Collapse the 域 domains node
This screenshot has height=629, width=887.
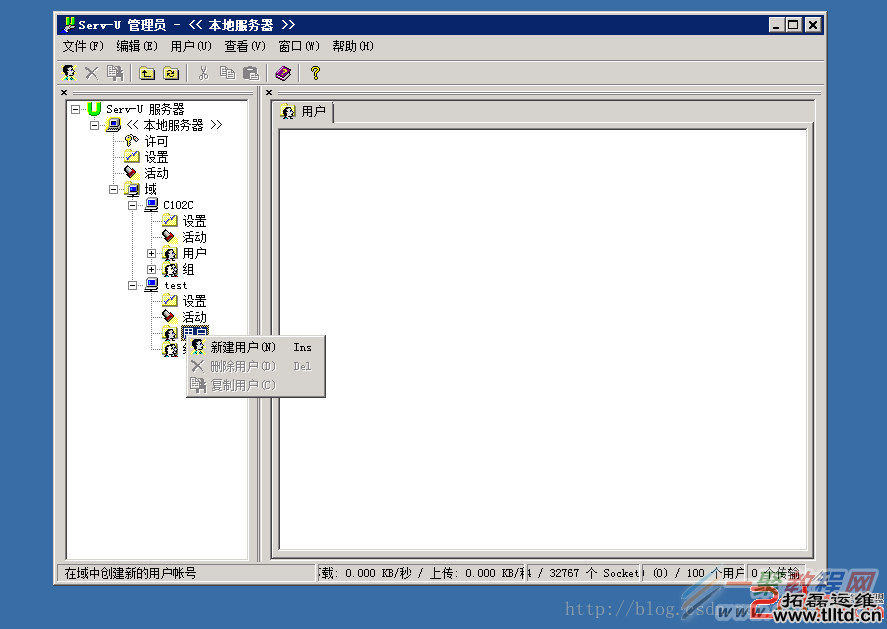(114, 189)
